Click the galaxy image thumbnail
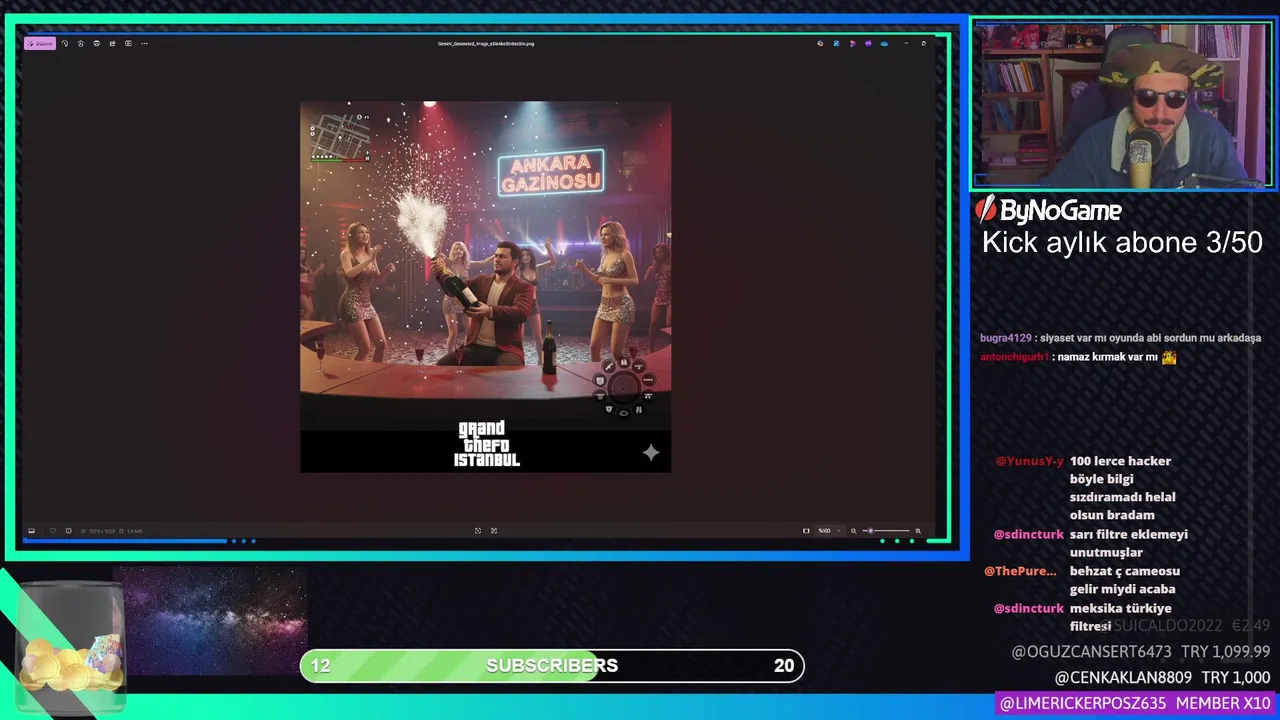Image resolution: width=1280 pixels, height=720 pixels. click(x=211, y=621)
